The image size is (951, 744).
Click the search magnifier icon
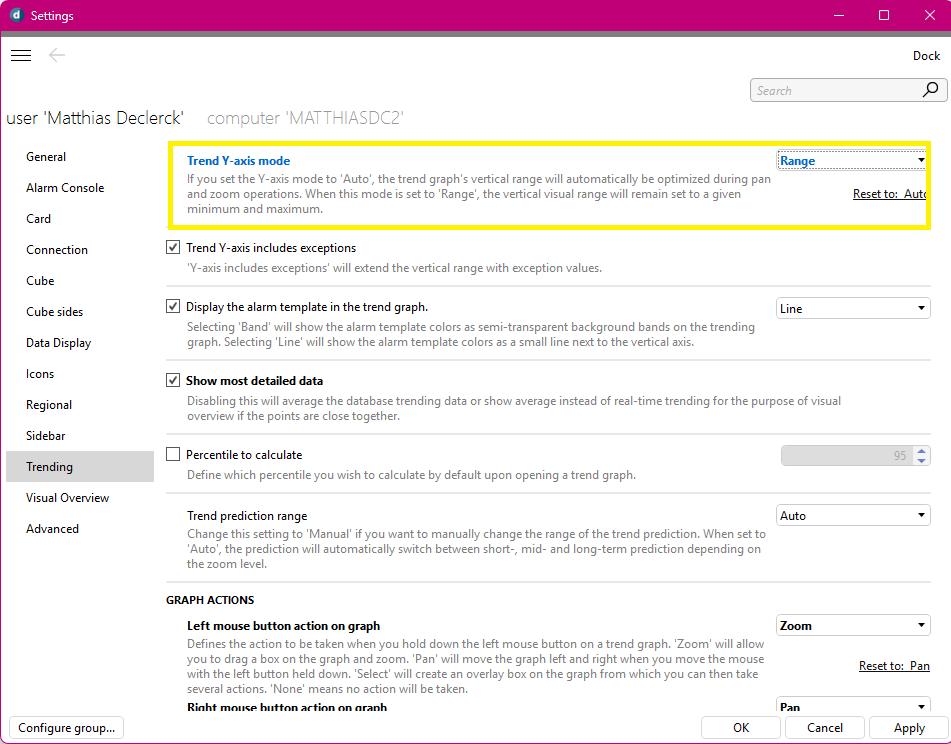point(930,90)
